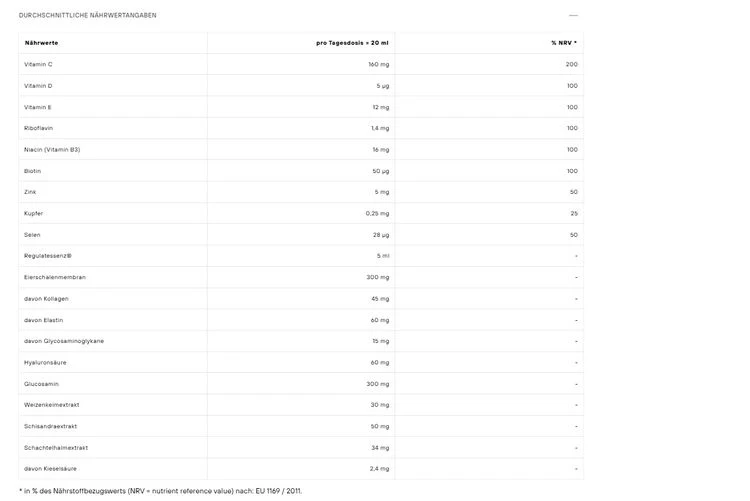The height and width of the screenshot is (501, 750).
Task: Click the Biotin amount value
Action: 381,171
